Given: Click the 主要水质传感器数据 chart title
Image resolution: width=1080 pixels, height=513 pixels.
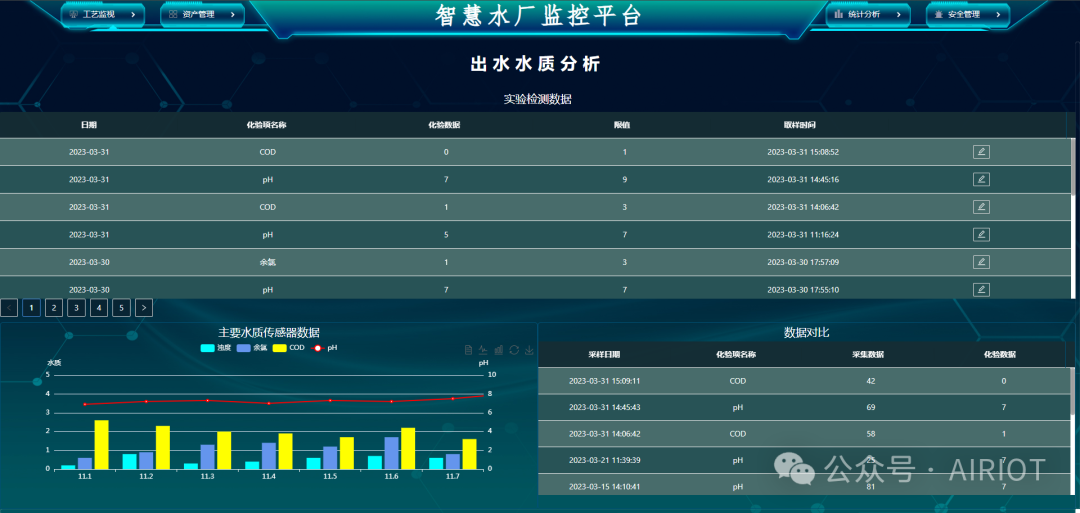Looking at the screenshot, I should click(269, 333).
